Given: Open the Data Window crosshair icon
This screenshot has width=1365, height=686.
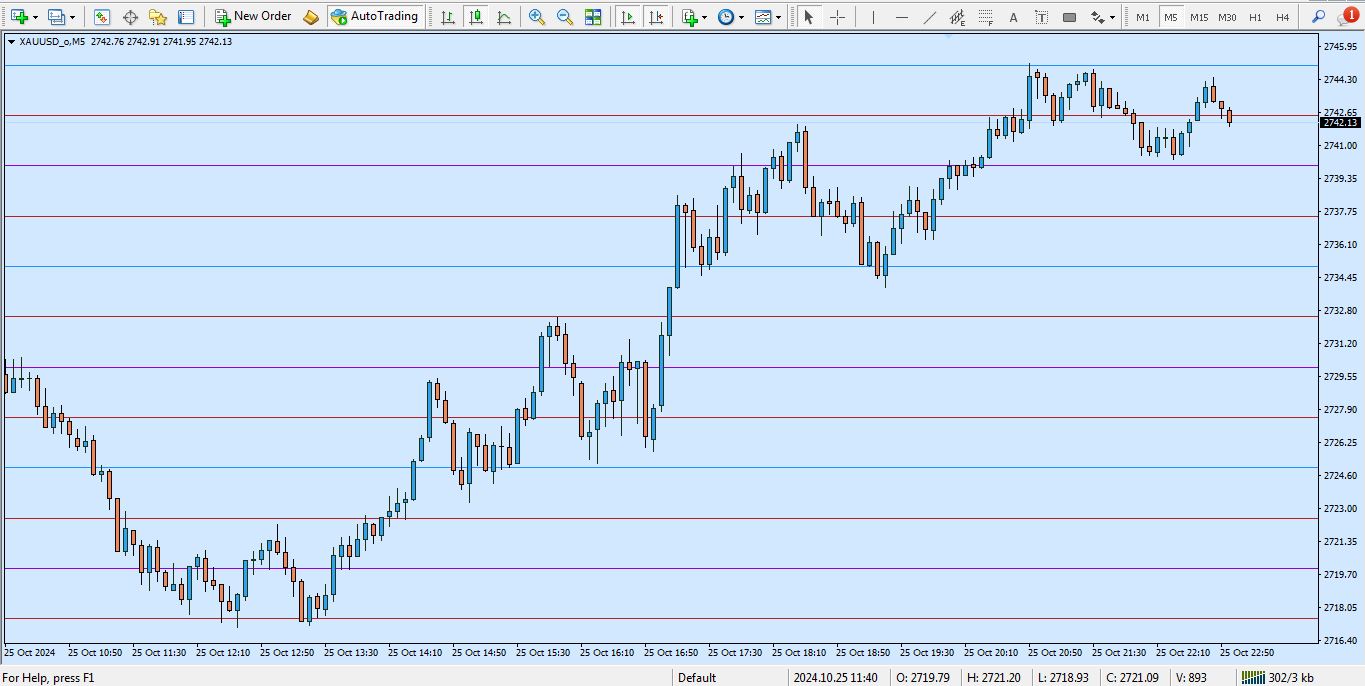Looking at the screenshot, I should click(130, 17).
